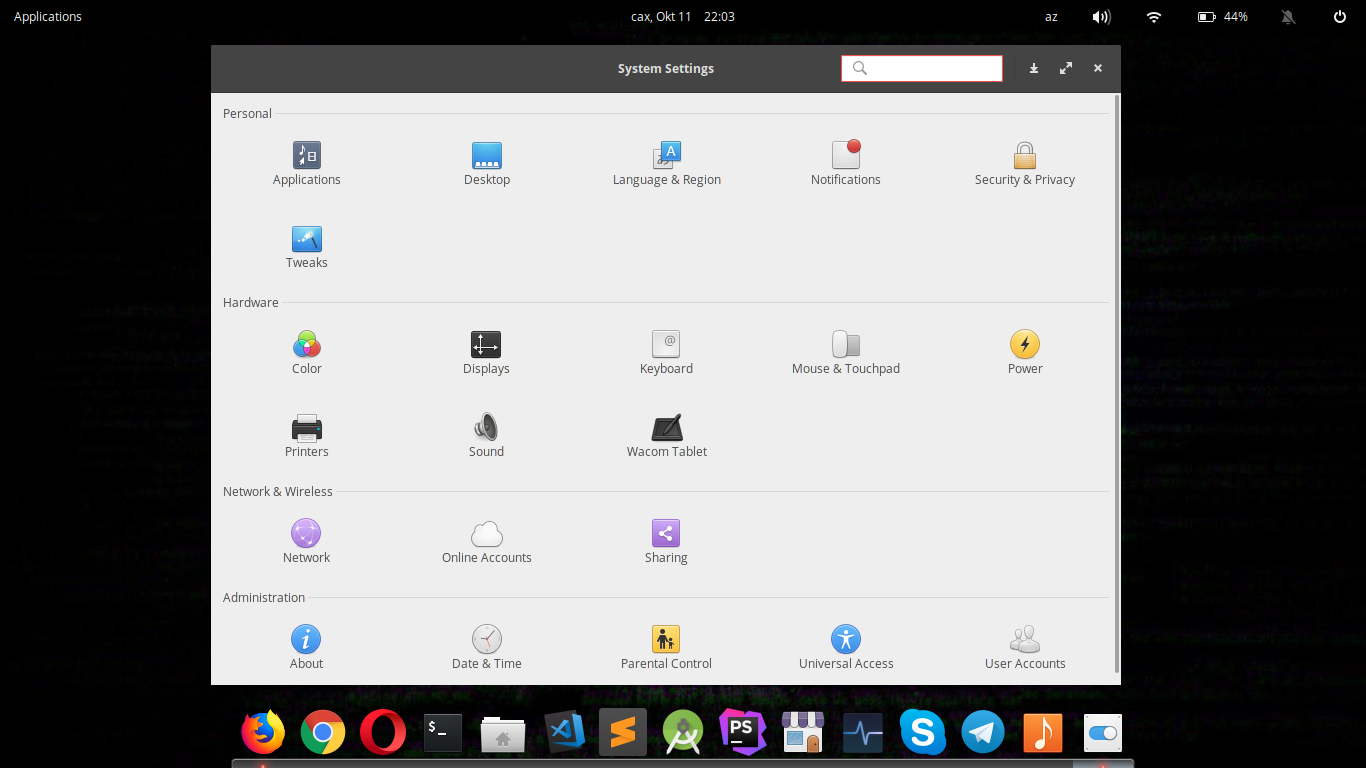The image size is (1366, 768).
Task: Launch PhpStorm from the dock
Action: click(x=743, y=733)
